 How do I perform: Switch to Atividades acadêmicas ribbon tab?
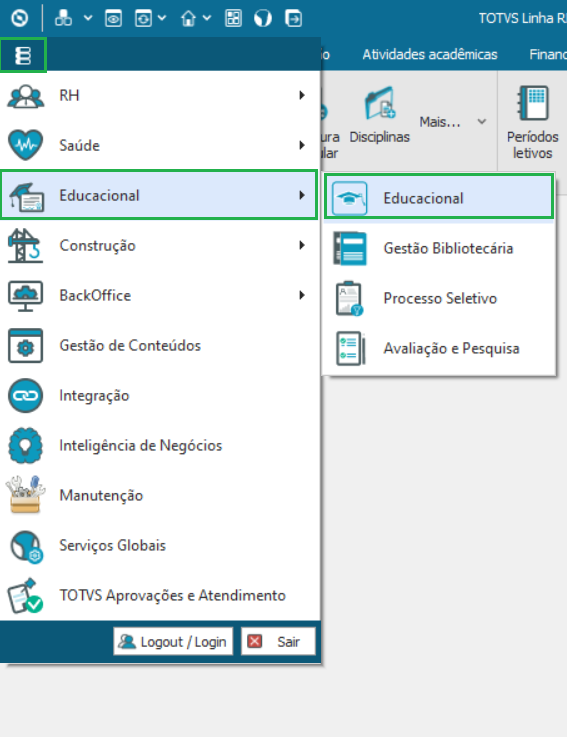[430, 55]
